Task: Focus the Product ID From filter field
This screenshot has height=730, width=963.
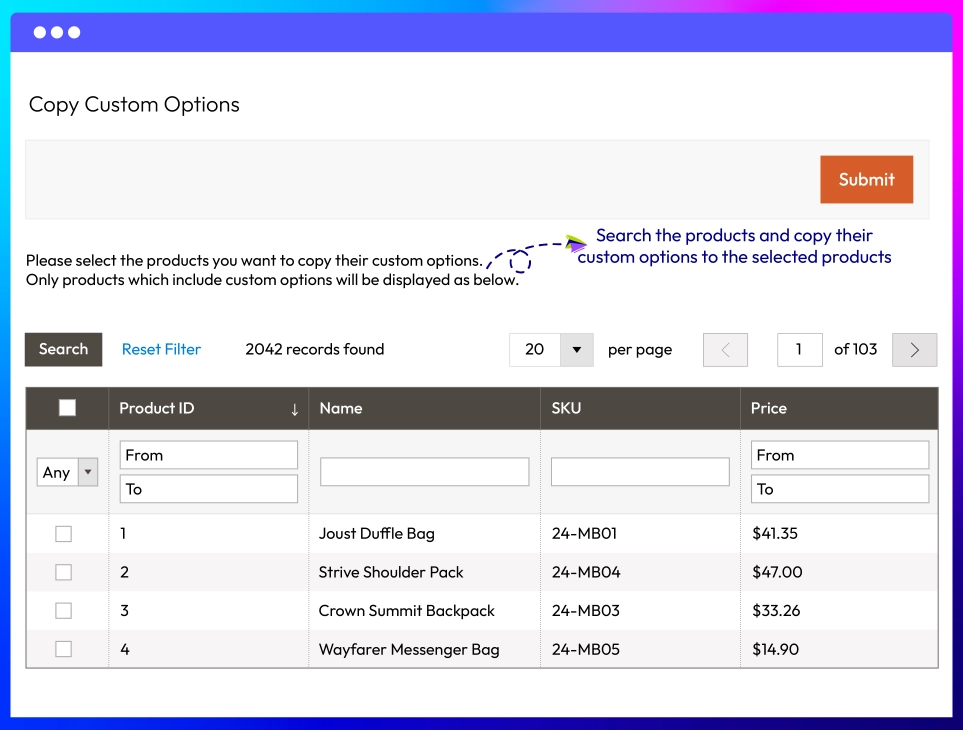Action: pos(208,455)
